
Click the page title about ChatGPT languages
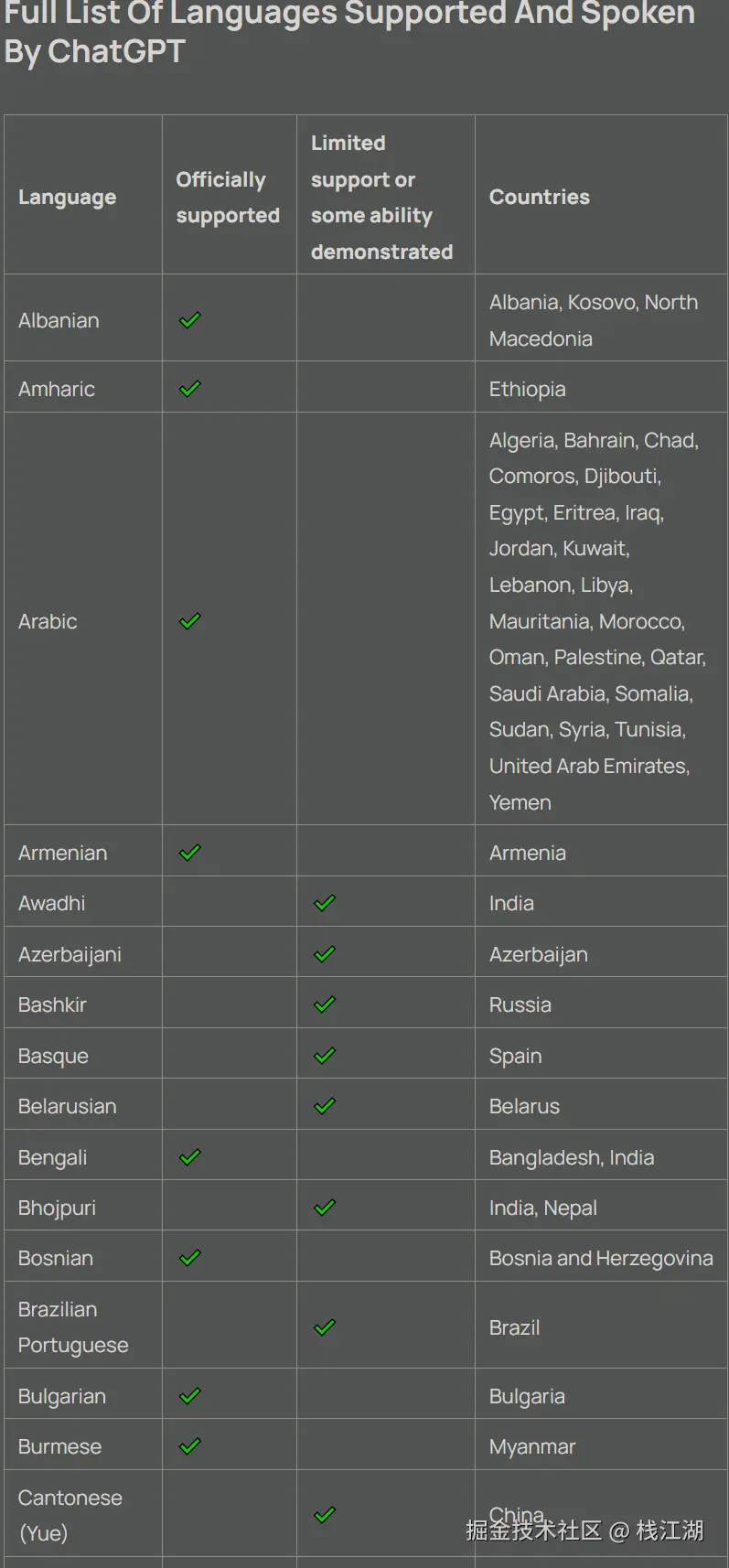click(x=348, y=33)
